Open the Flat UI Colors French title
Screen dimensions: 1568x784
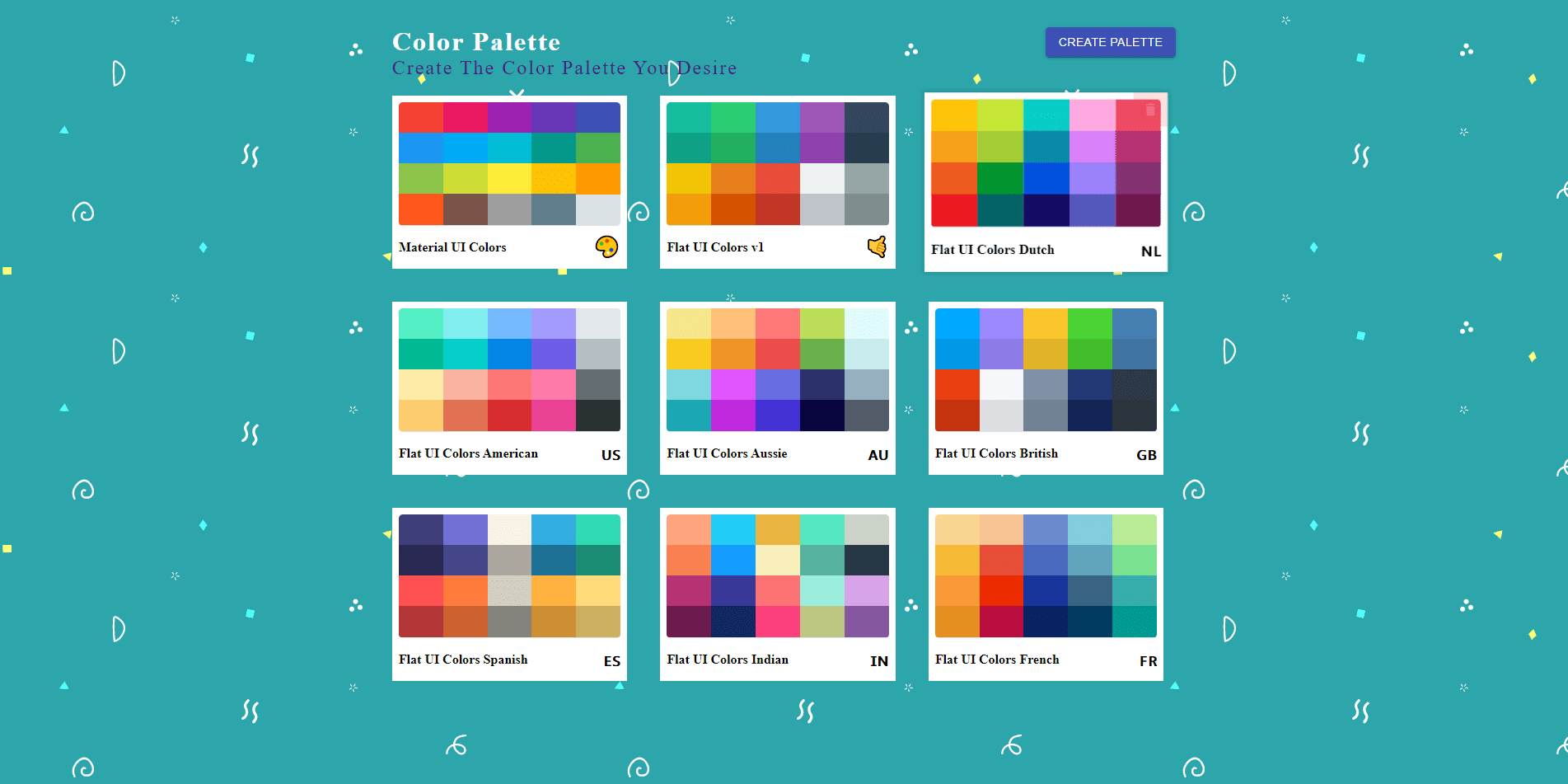tap(997, 660)
